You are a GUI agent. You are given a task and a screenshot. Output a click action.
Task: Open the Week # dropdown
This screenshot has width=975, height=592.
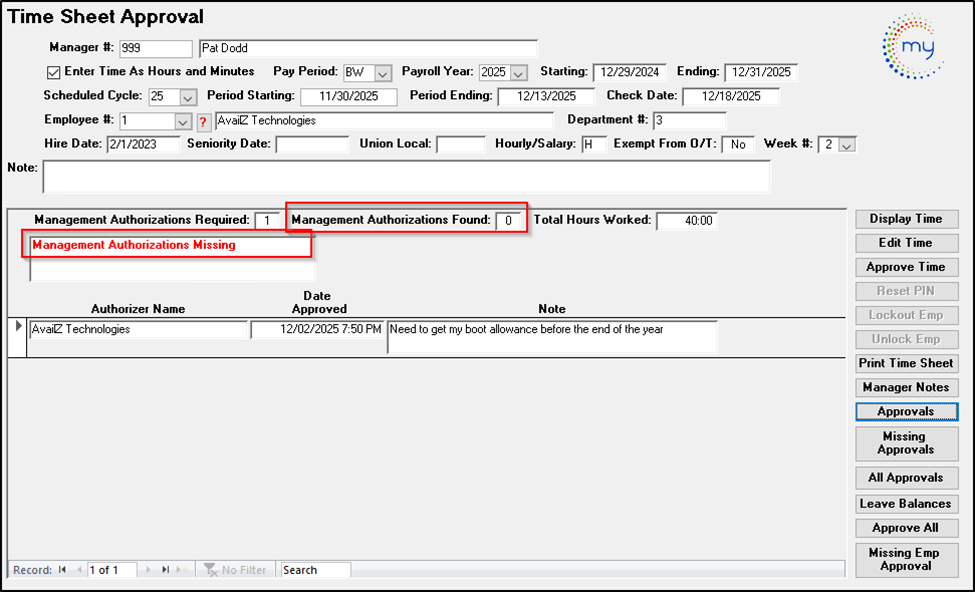847,145
